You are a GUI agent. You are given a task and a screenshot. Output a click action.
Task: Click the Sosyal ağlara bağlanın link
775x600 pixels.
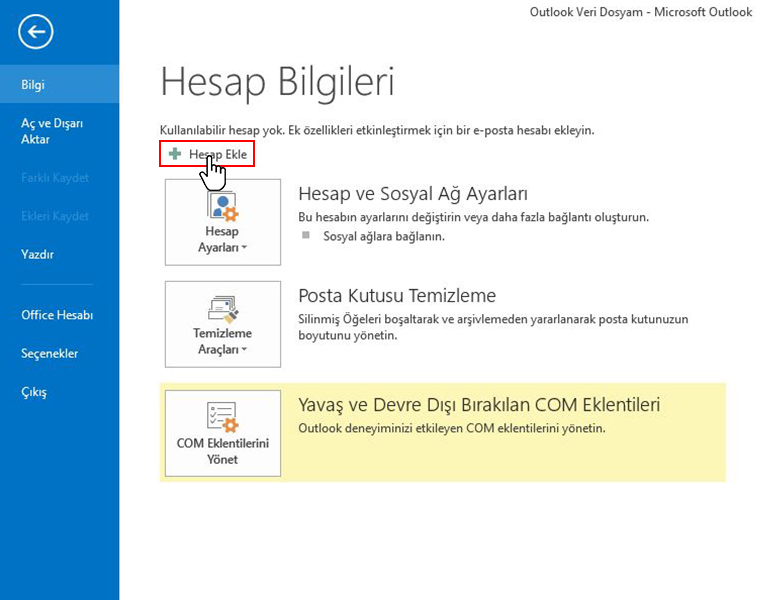click(x=384, y=237)
